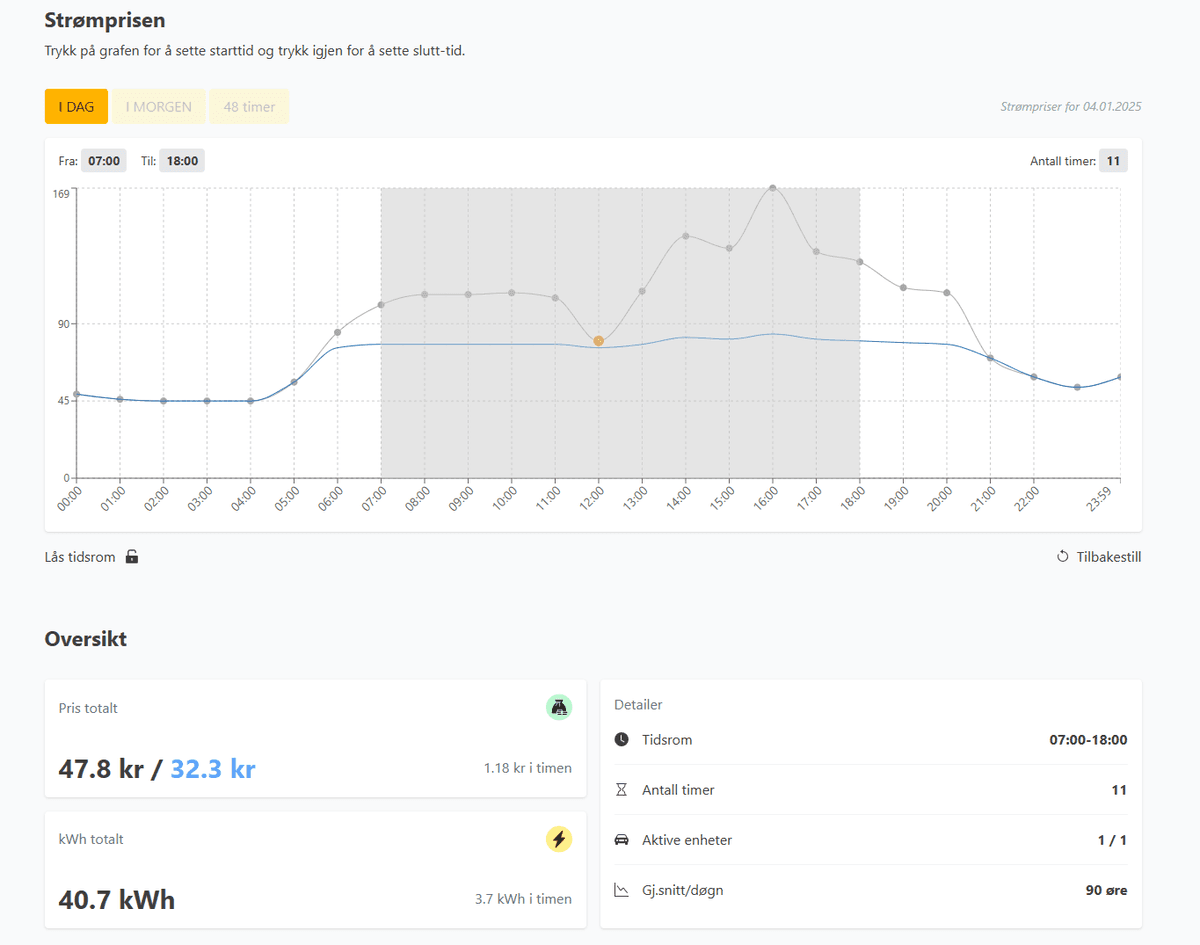The width and height of the screenshot is (1200, 945).
Task: Switch to the I MORGEN tab
Action: pyautogui.click(x=158, y=107)
